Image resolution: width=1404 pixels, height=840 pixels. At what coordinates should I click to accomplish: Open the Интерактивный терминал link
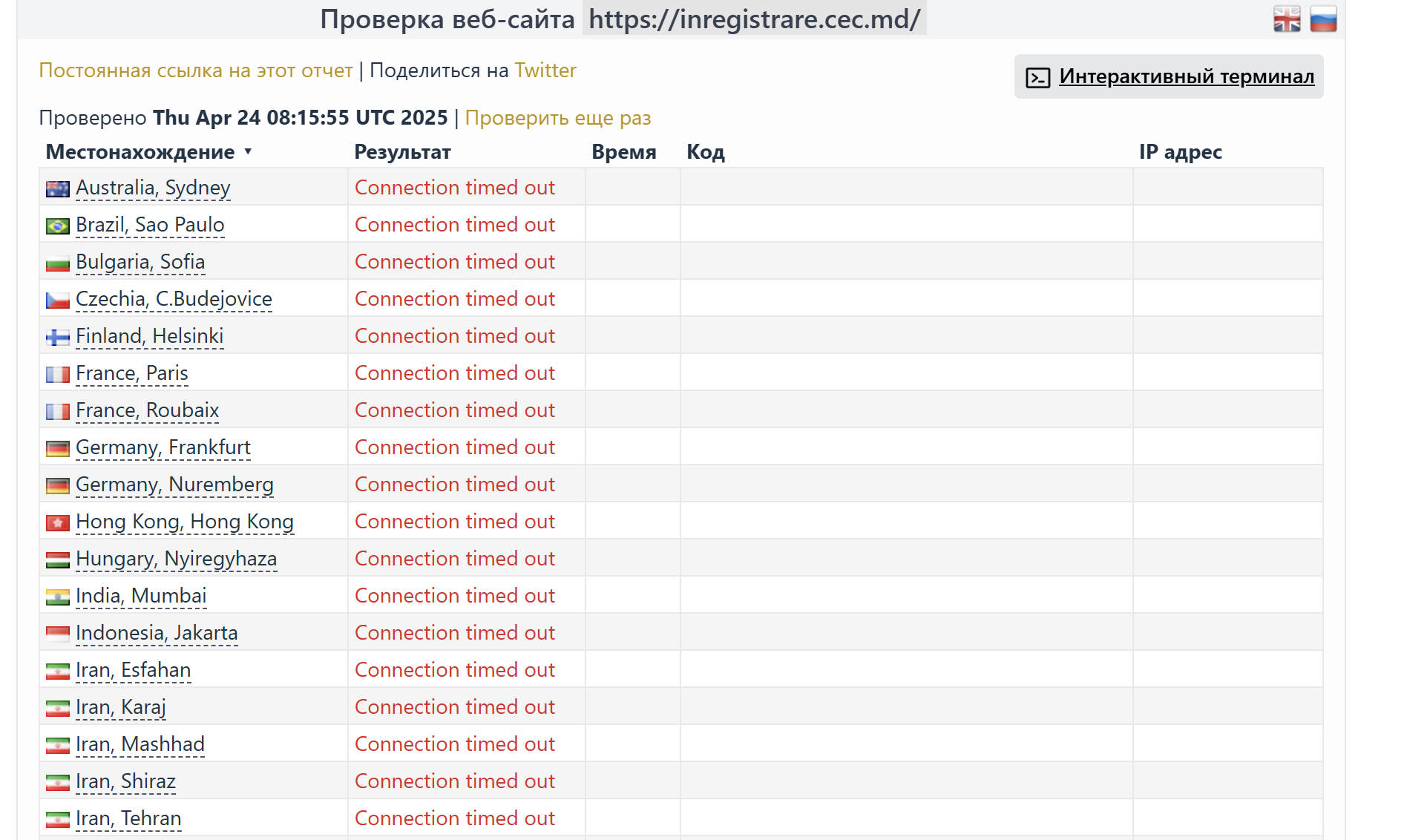1186,76
